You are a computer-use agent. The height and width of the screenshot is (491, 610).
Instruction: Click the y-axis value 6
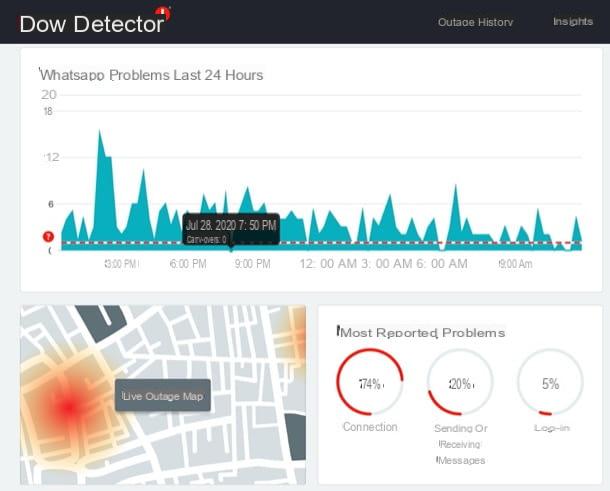51,204
